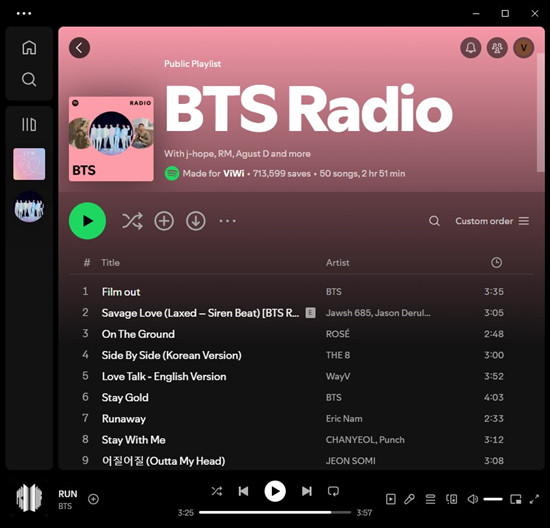
Task: Open ViWi profile link
Action: (234, 173)
